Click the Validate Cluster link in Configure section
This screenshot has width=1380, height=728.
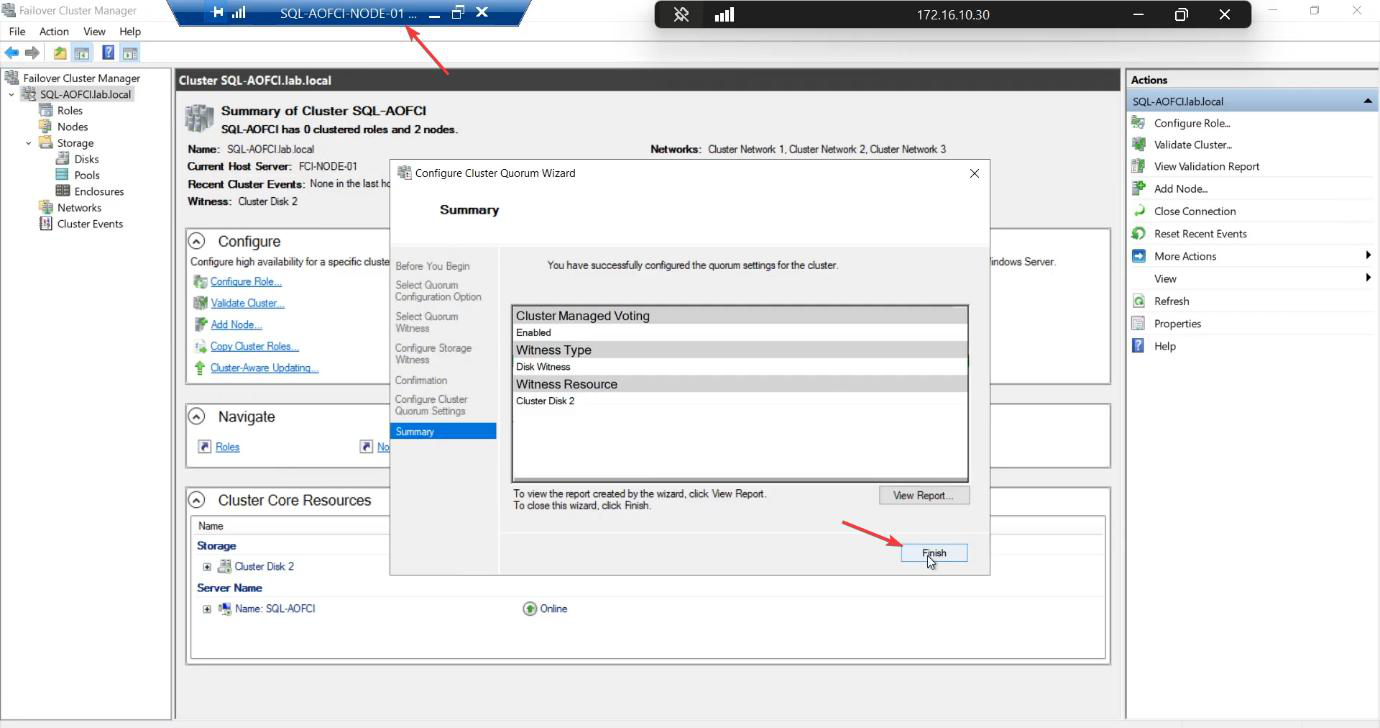pos(247,303)
